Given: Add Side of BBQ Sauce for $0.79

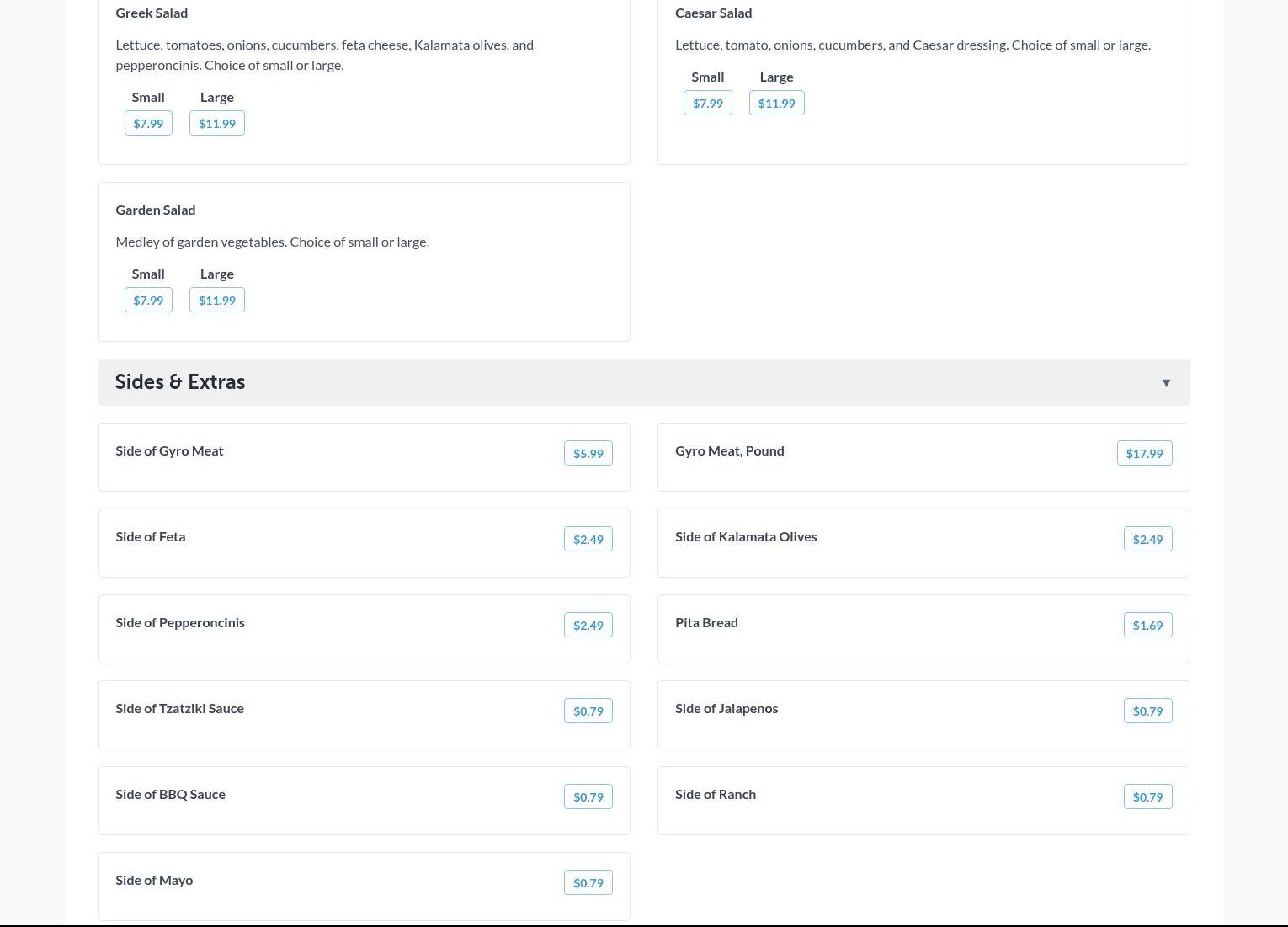Looking at the screenshot, I should 588,797.
